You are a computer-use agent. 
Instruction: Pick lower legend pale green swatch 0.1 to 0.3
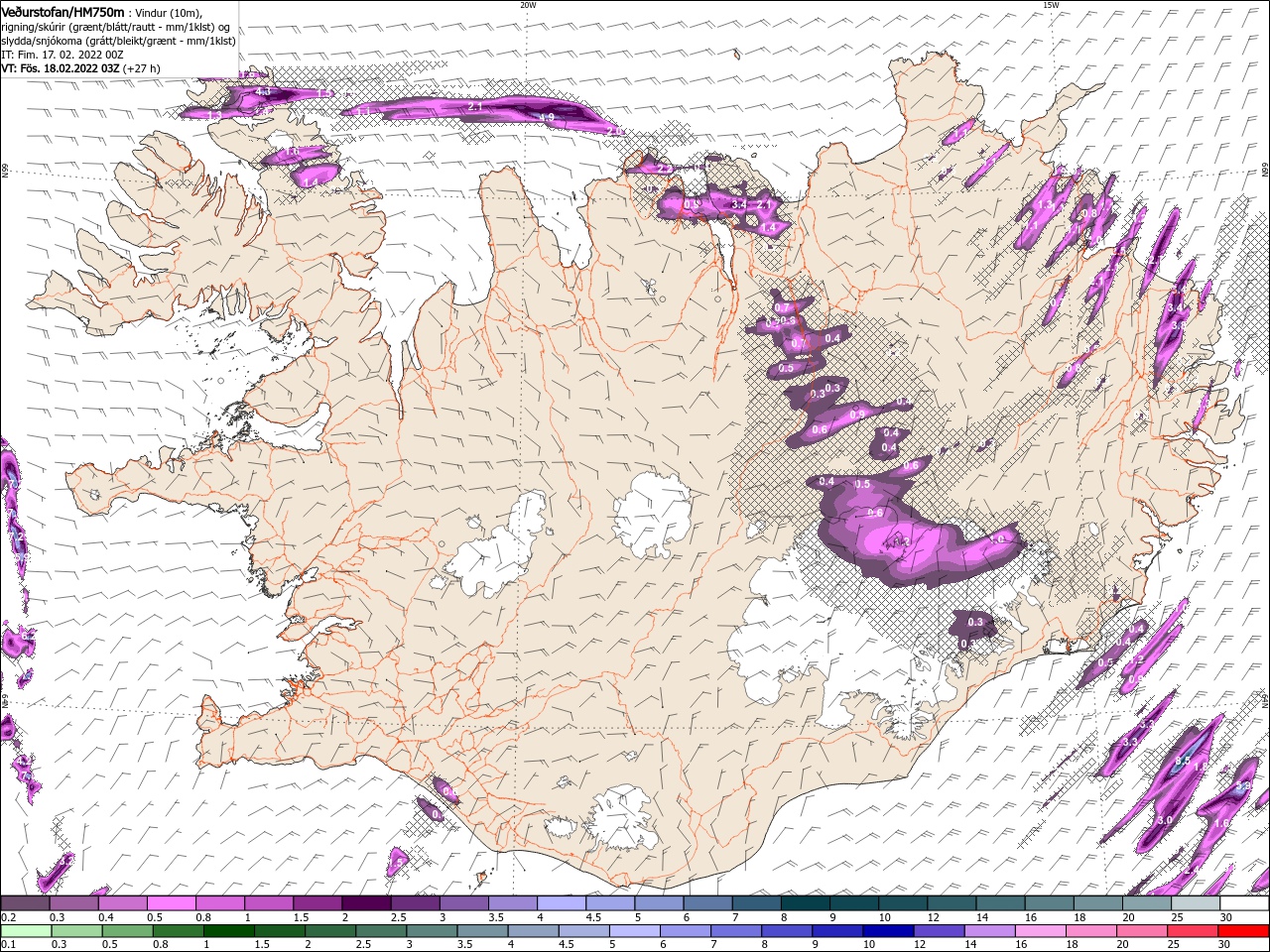coord(25,931)
